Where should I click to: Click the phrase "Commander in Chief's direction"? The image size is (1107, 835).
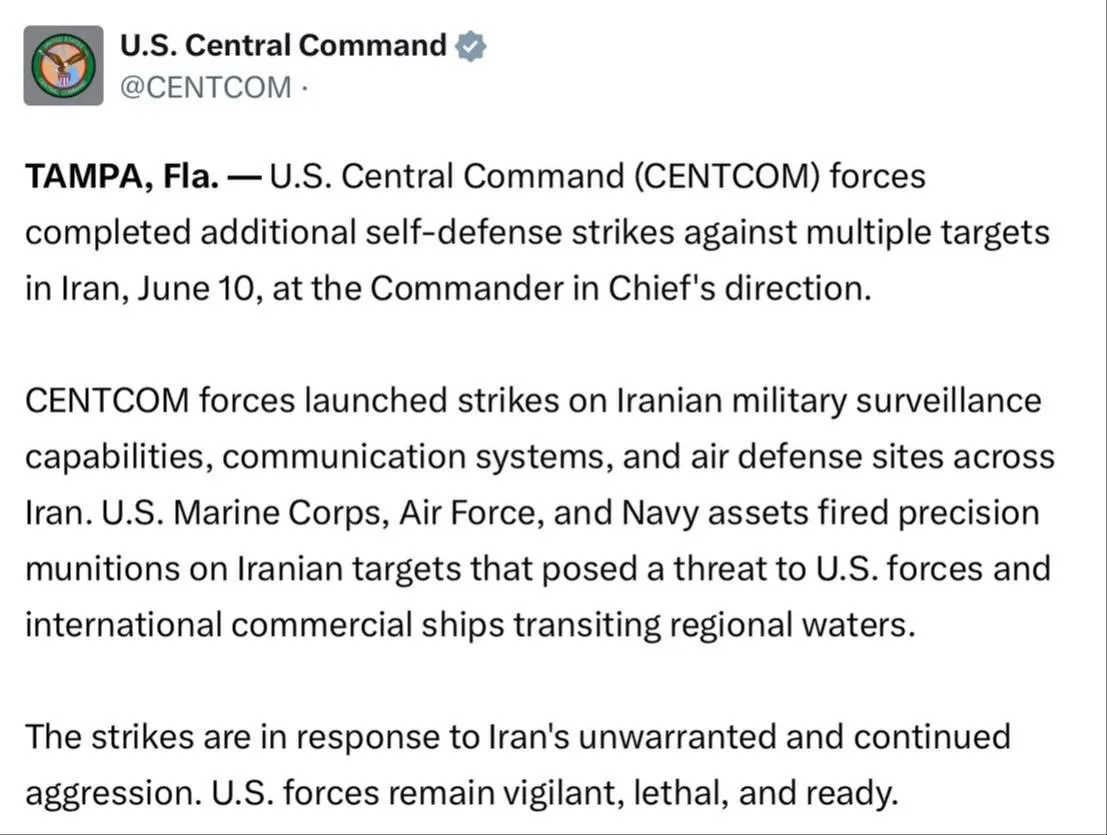click(620, 289)
